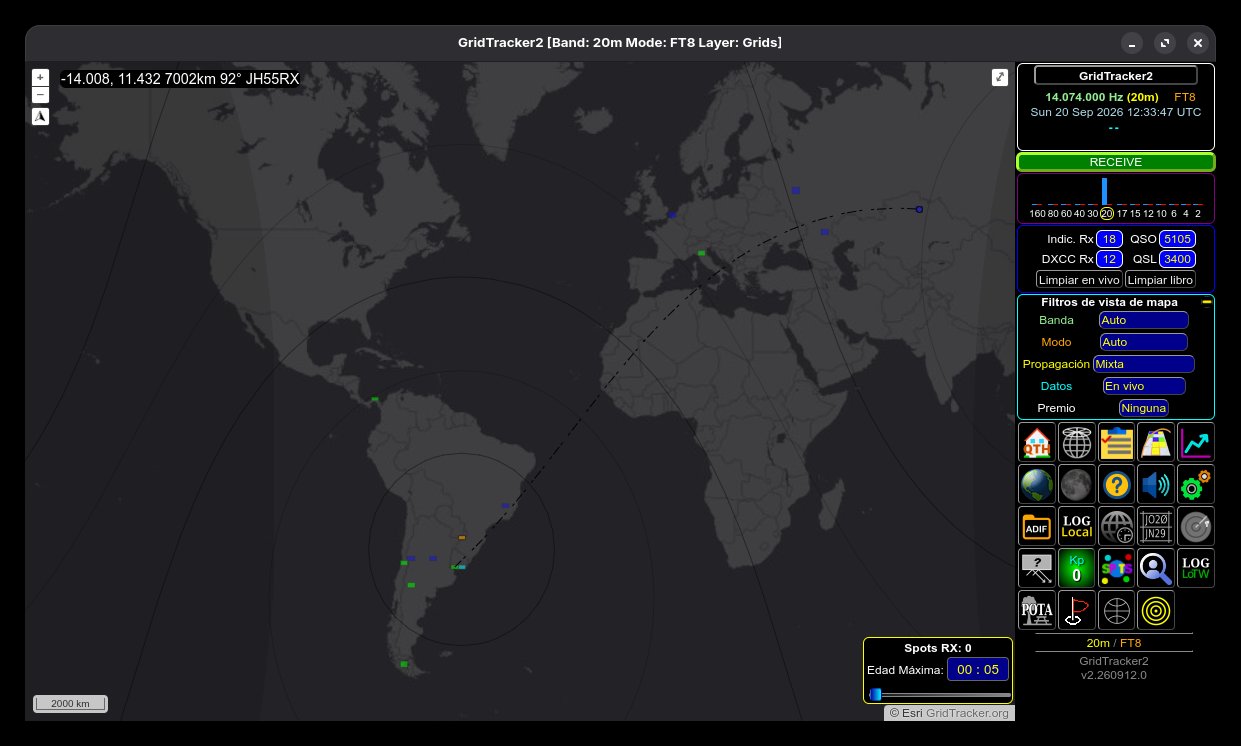Click the Limpiar libro button
Image resolution: width=1241 pixels, height=746 pixels.
coord(1160,280)
